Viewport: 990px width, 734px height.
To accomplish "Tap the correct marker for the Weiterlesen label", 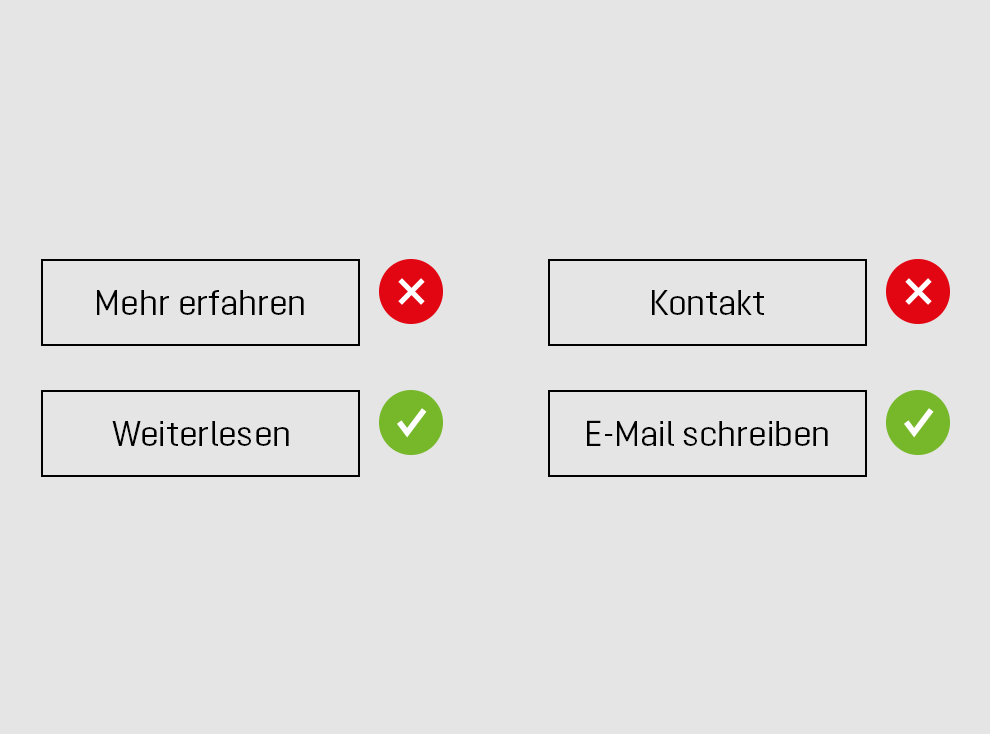I will click(411, 422).
